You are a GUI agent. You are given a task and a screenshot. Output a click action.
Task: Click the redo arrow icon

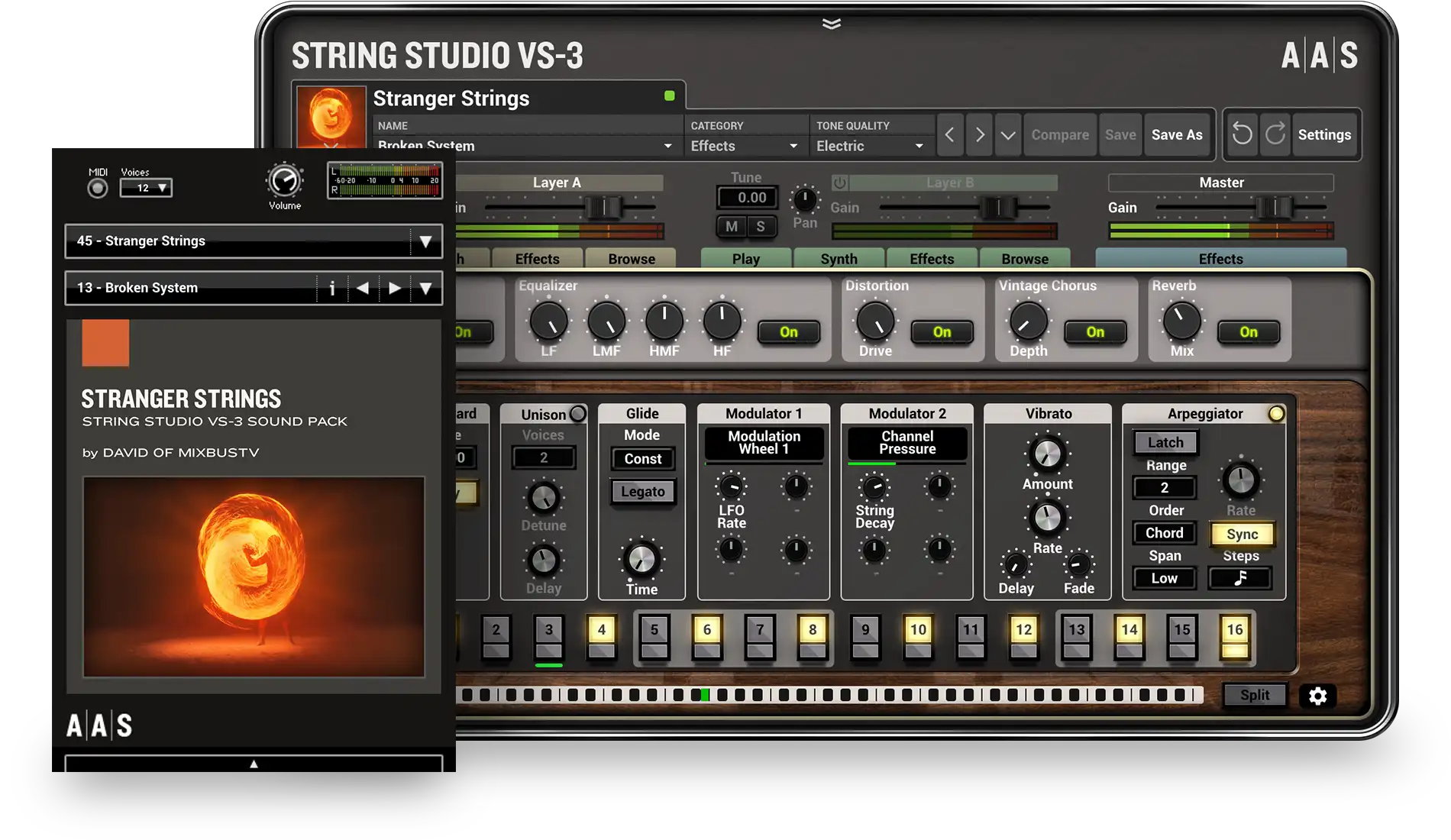1275,134
